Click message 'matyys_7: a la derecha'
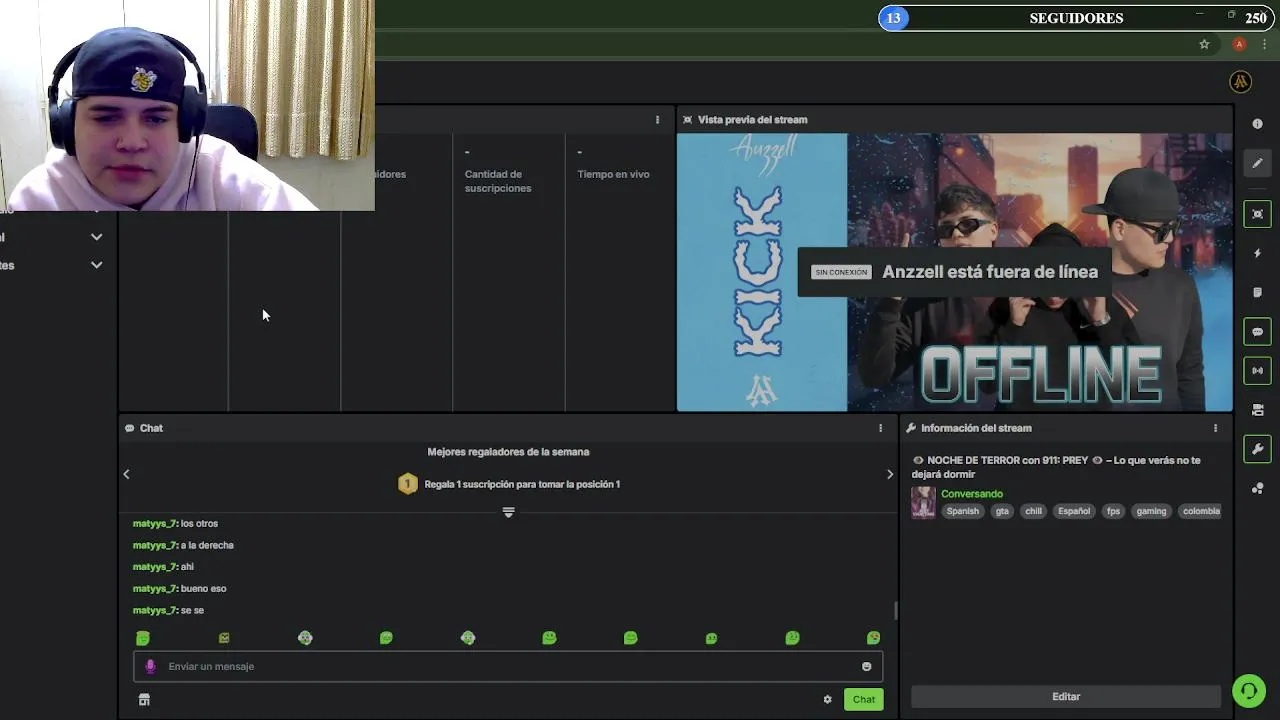The width and height of the screenshot is (1280, 720). (x=183, y=545)
